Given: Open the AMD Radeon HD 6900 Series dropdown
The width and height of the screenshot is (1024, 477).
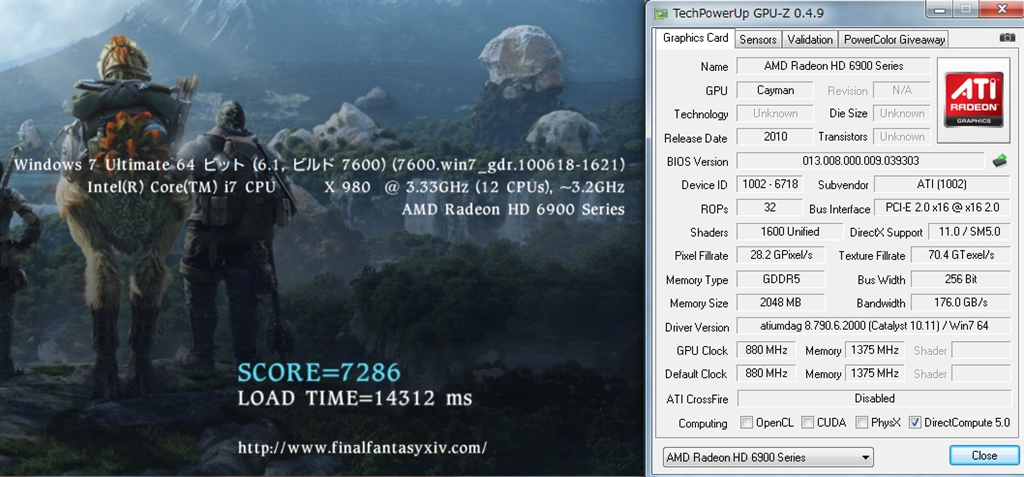Looking at the screenshot, I should [768, 457].
